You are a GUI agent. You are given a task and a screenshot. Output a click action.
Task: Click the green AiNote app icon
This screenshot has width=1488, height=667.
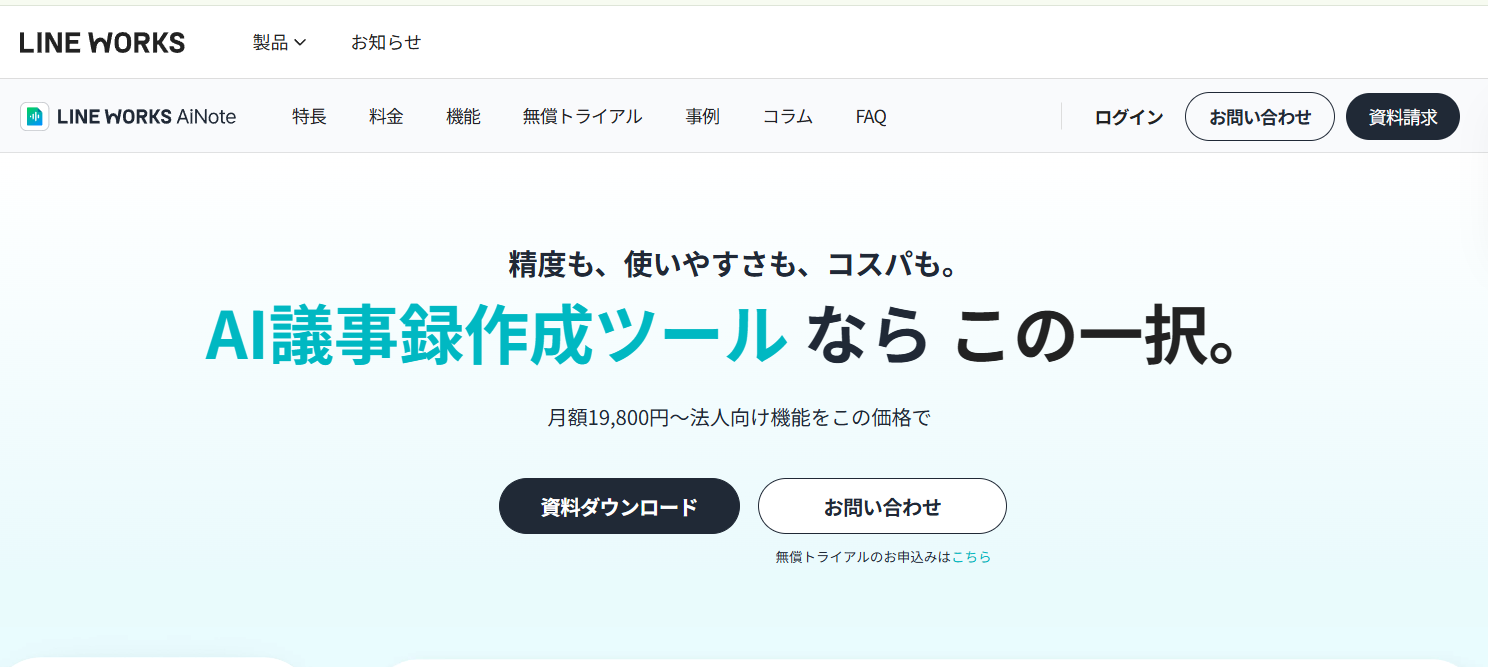pyautogui.click(x=35, y=117)
